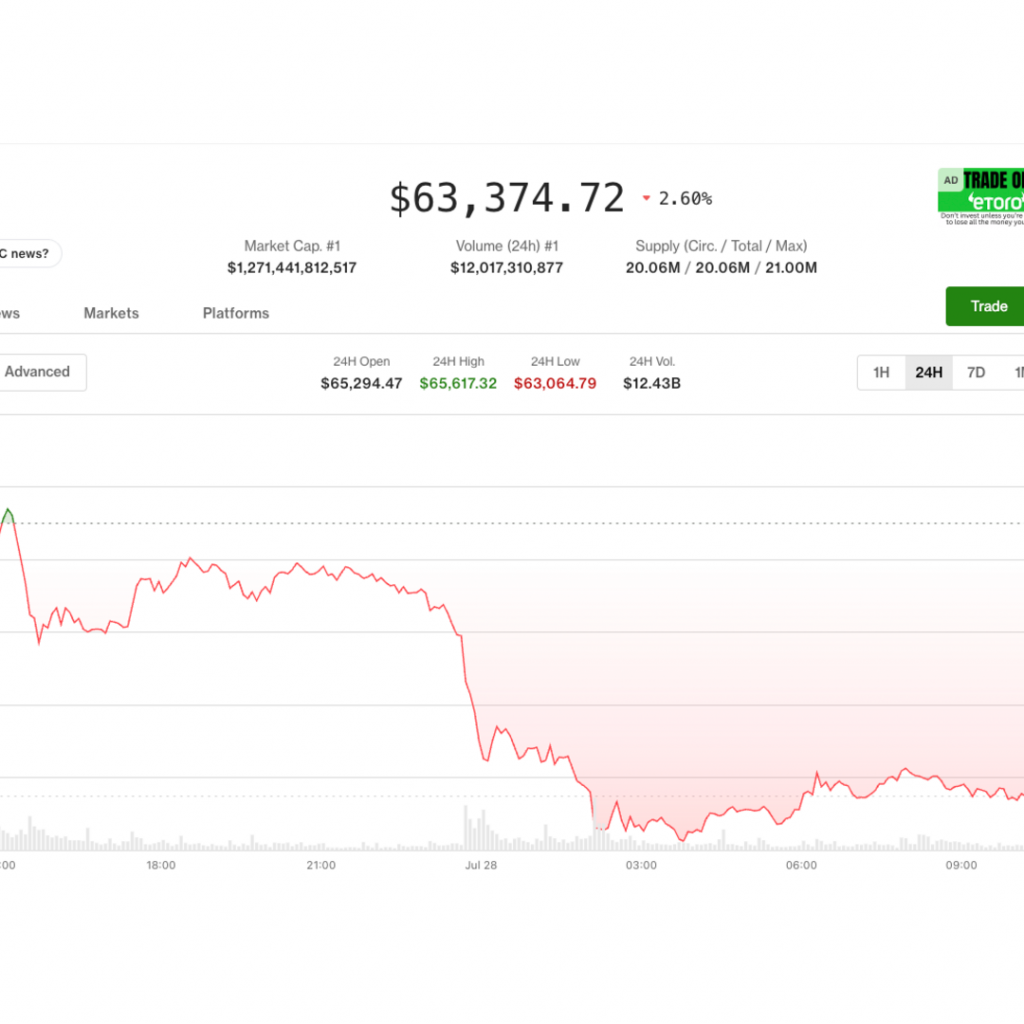Click the 24H High value $65,617.32

tap(458, 383)
